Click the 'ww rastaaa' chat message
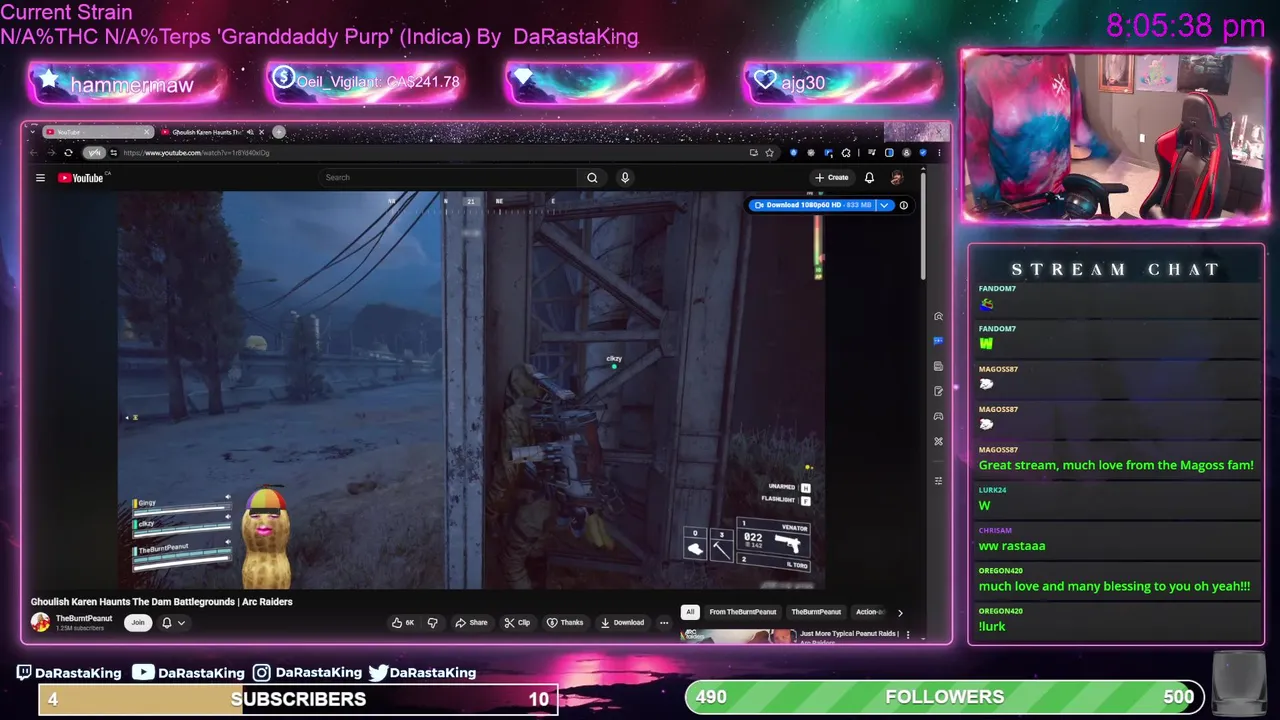 (x=1012, y=546)
